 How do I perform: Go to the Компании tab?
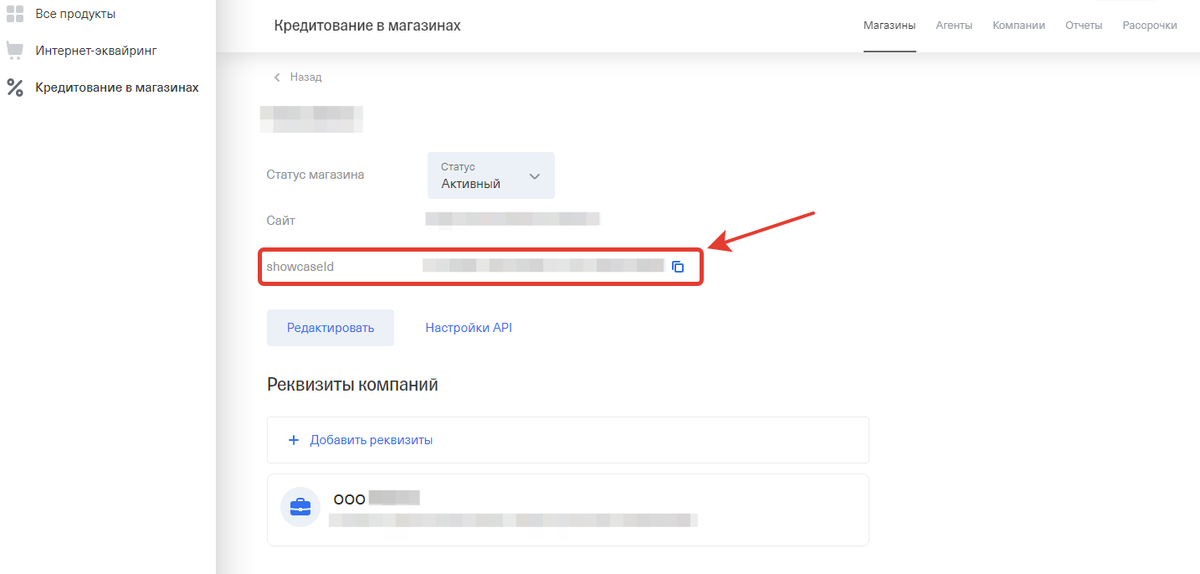tap(1018, 25)
